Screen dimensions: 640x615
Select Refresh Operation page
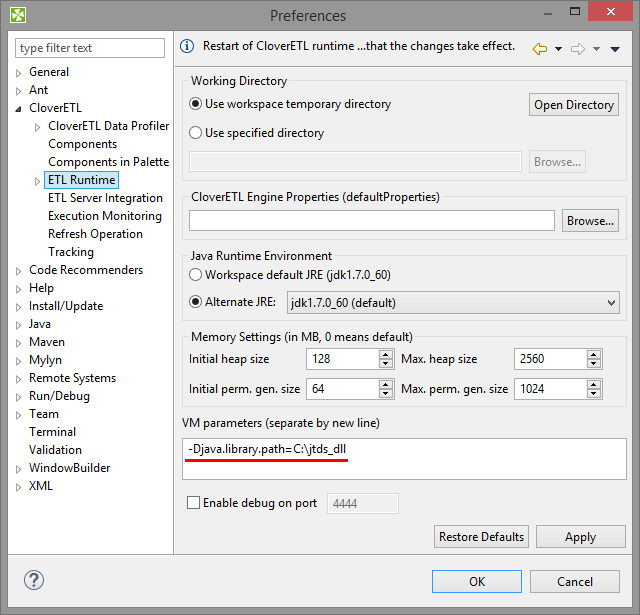point(96,234)
